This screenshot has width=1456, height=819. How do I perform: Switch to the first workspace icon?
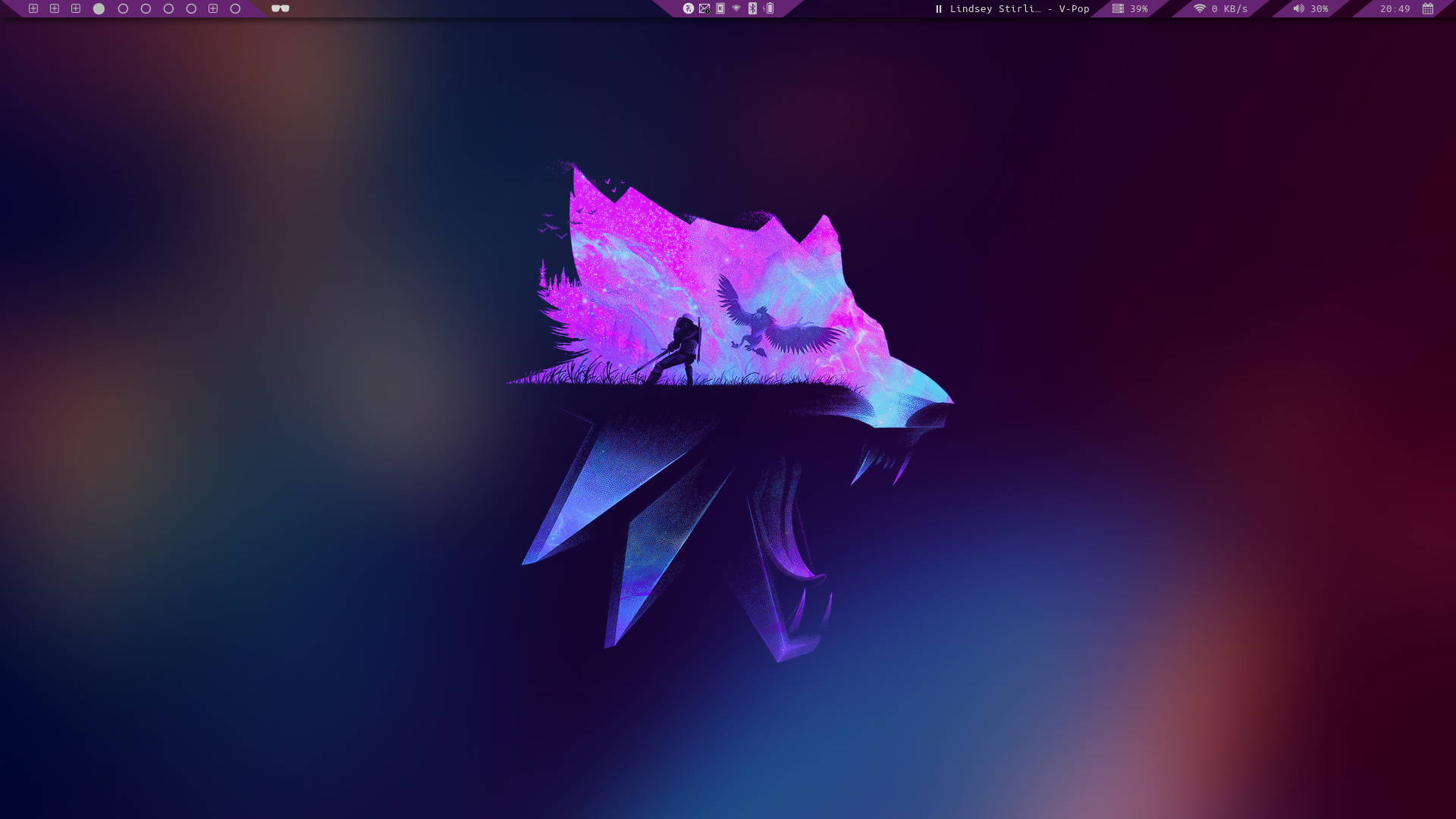pos(33,9)
